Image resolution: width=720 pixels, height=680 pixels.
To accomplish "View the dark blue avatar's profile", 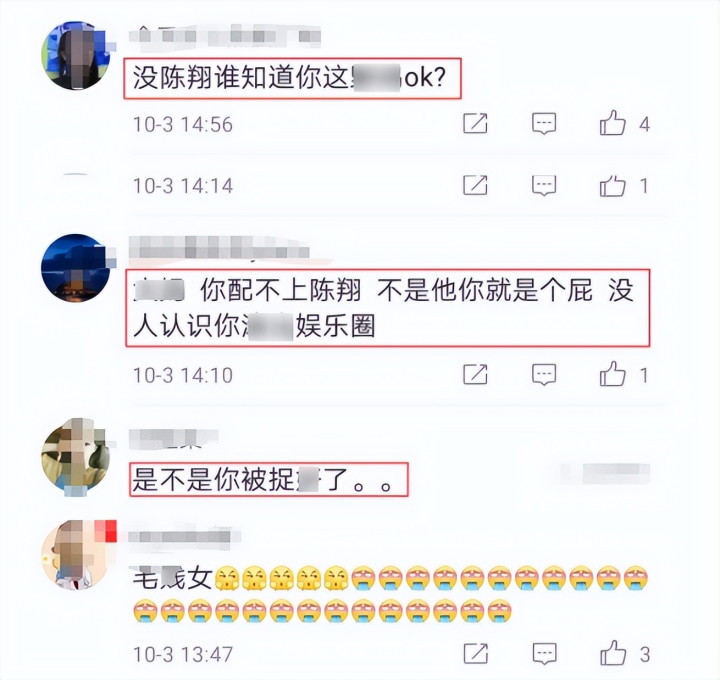I will point(76,268).
